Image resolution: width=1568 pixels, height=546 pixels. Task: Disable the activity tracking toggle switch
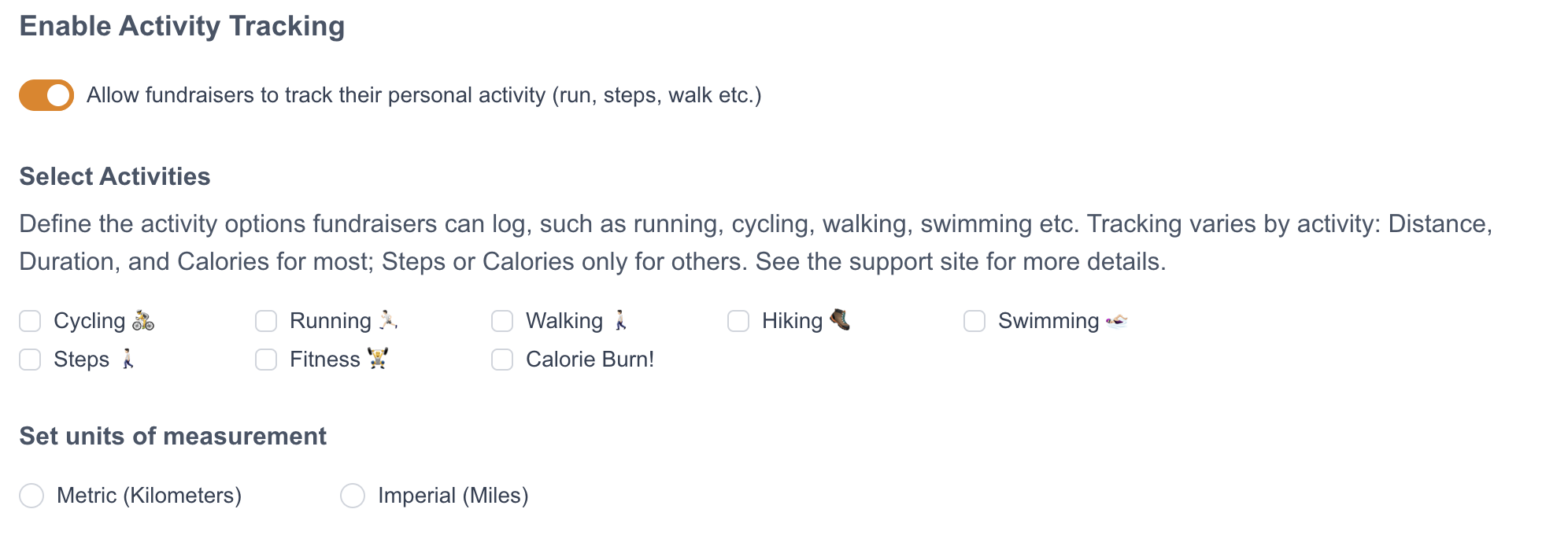click(x=46, y=95)
